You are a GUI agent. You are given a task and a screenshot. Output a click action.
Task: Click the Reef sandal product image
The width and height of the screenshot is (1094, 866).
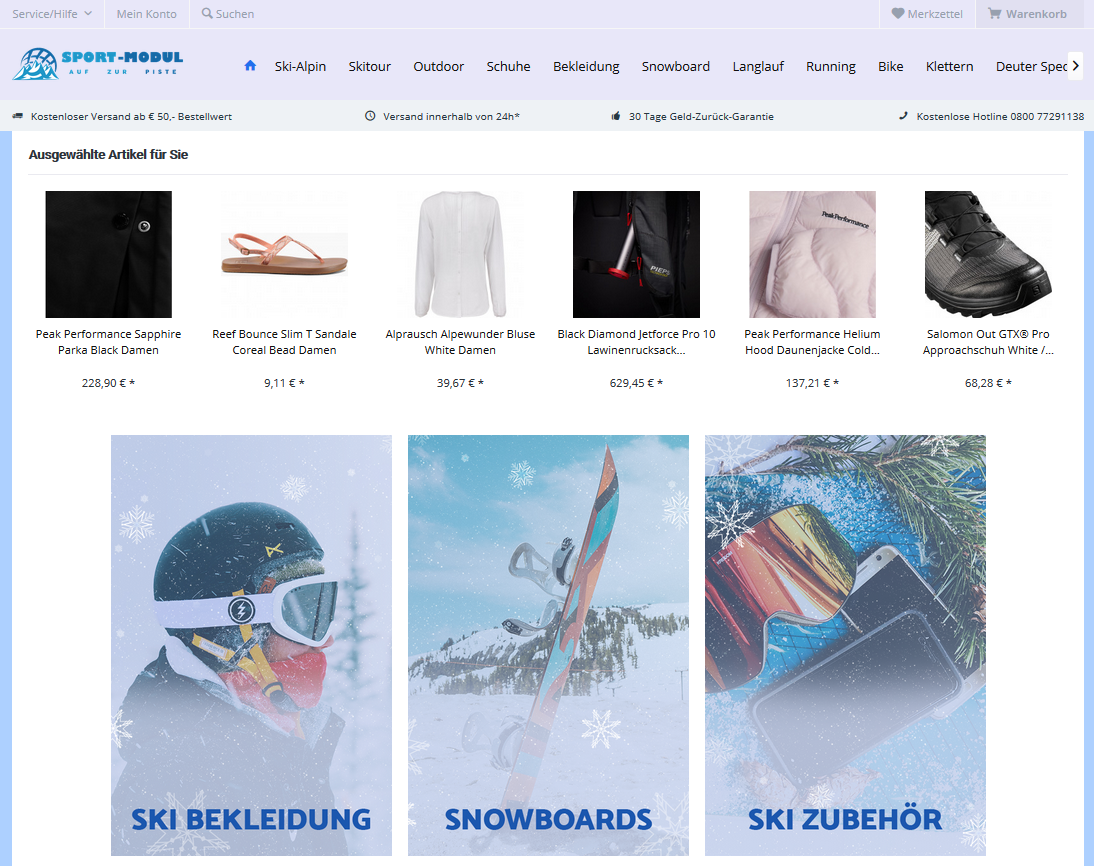(284, 255)
